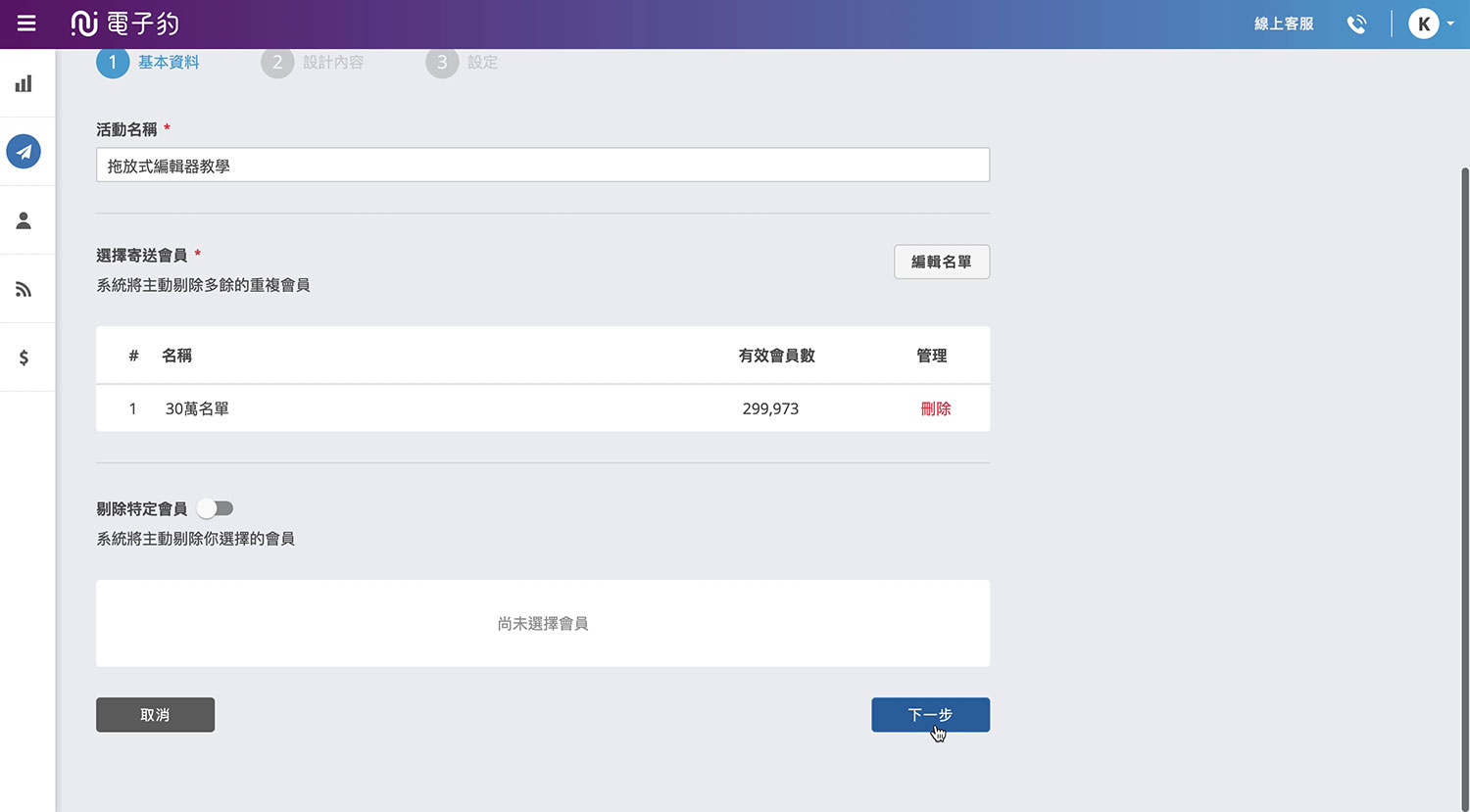Screen dimensions: 1470x812
Task: Open the hamburger menu
Action: click(26, 24)
